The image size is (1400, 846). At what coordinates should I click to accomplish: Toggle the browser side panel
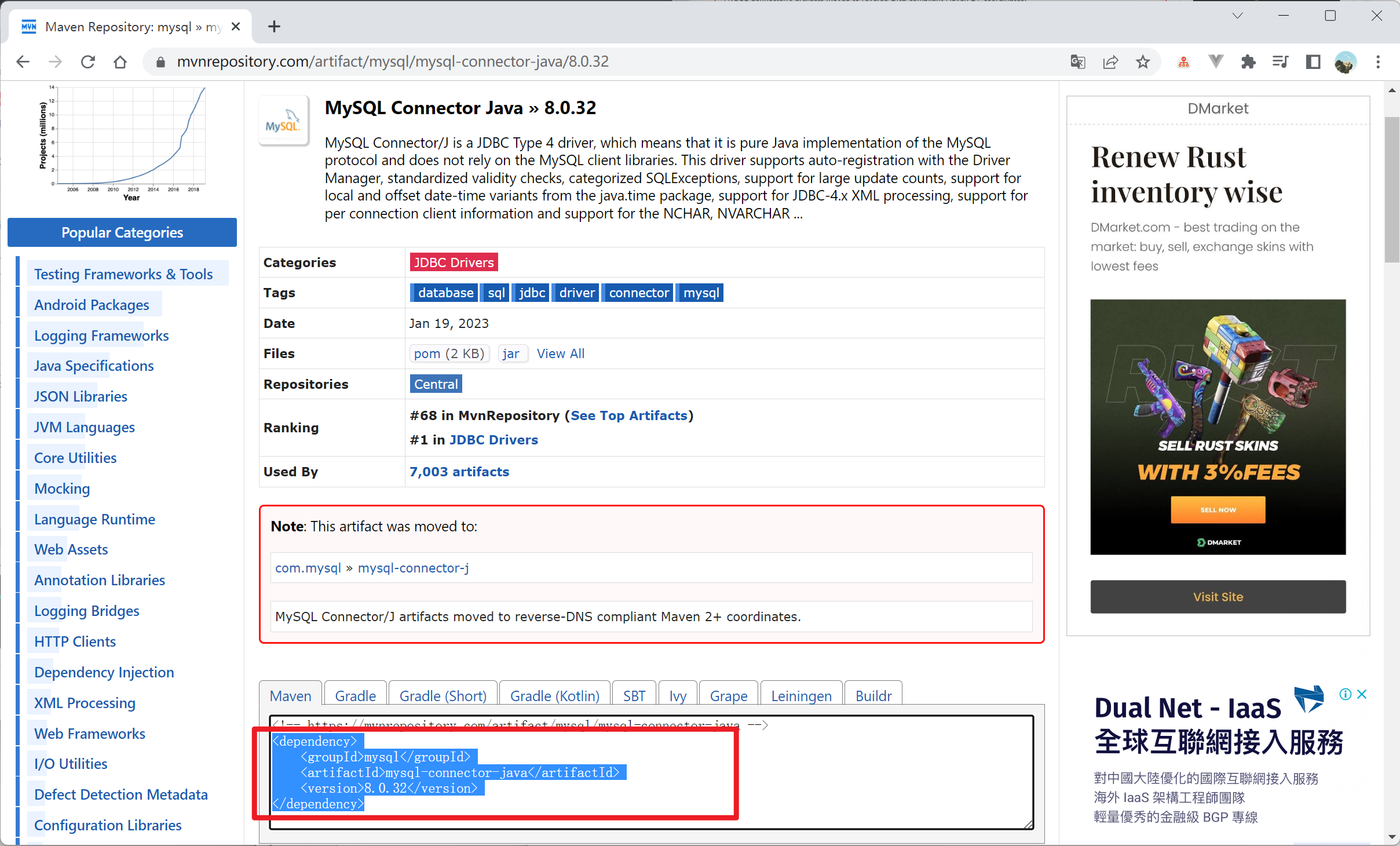point(1313,62)
